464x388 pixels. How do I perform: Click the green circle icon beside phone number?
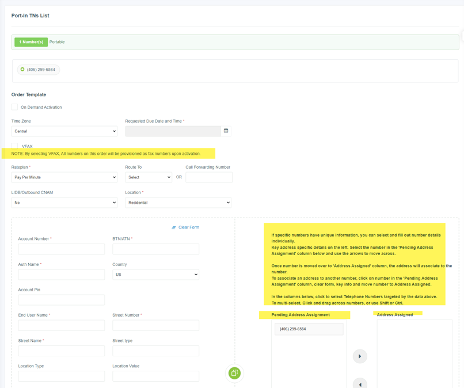tap(22, 69)
